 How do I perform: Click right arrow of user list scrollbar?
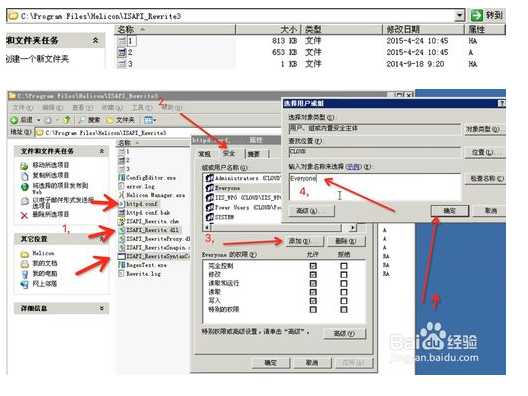[x=352, y=228]
